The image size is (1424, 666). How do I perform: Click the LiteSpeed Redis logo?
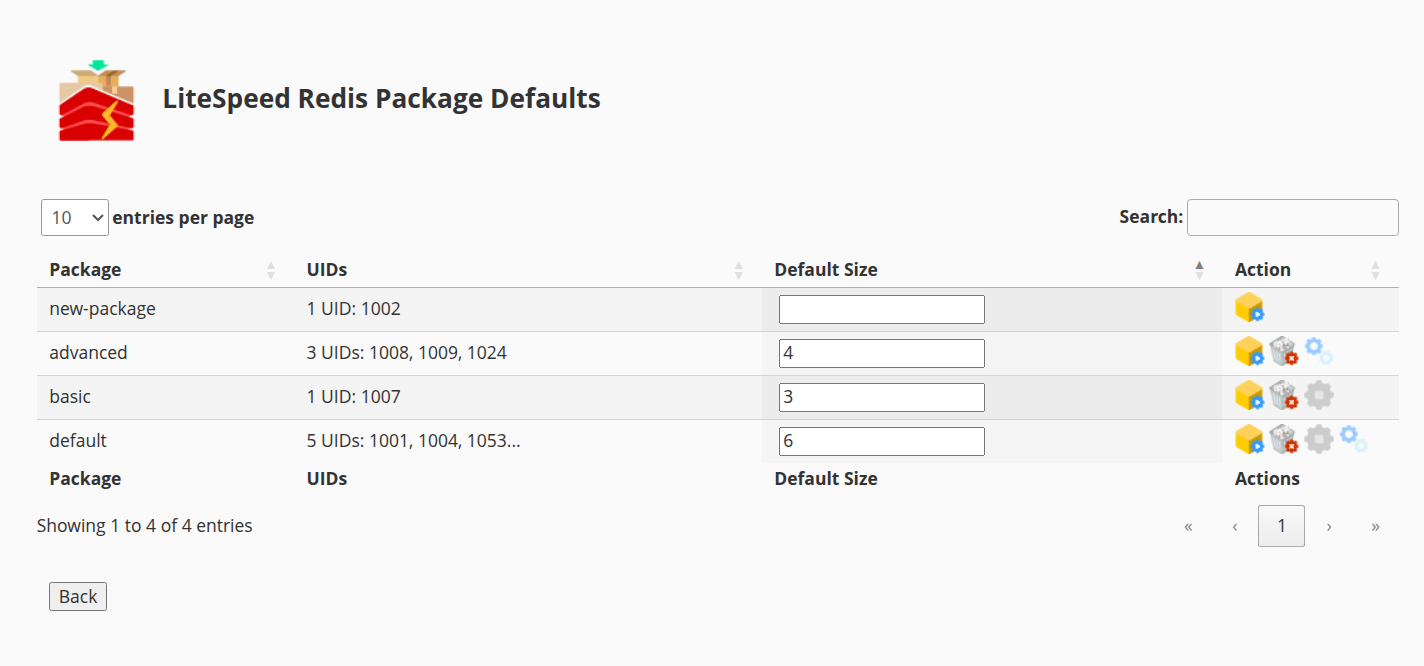[x=95, y=99]
